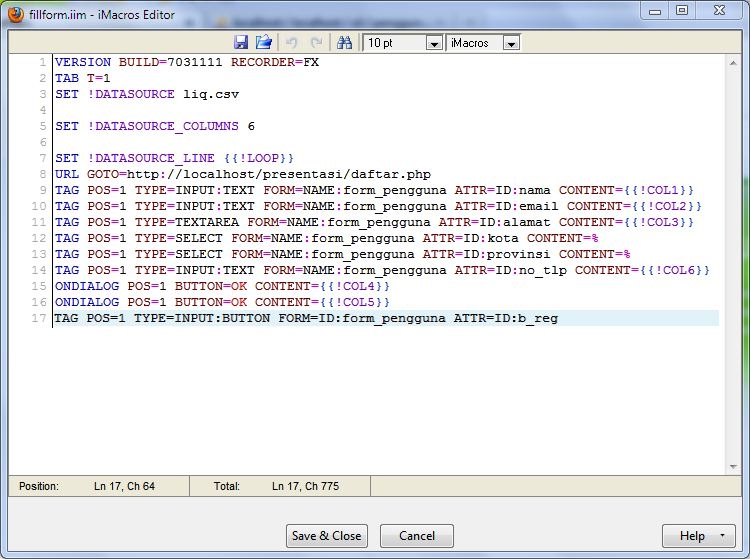Screen dimensions: 750x559
Task: Click the ONDIALOG line with COL5
Action: pos(222,302)
